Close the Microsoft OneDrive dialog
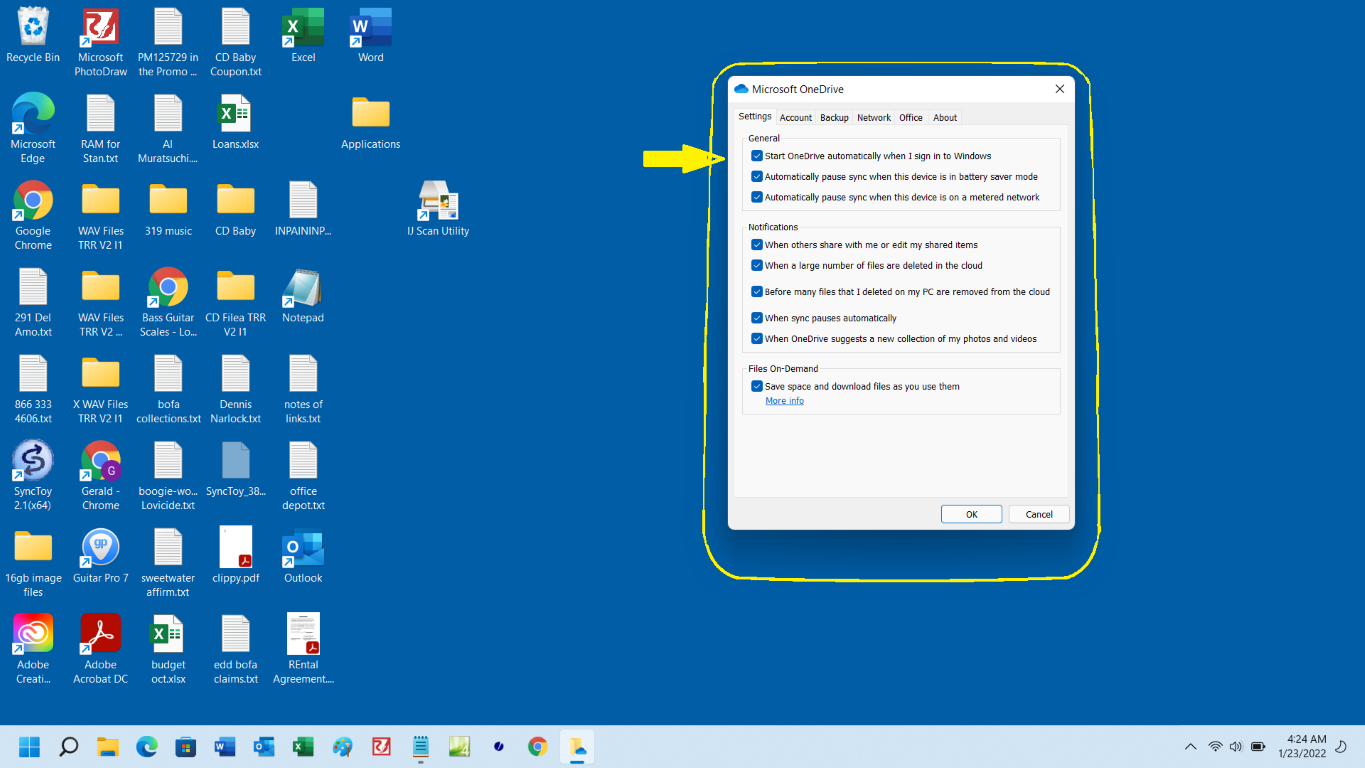Viewport: 1365px width, 768px height. click(x=1059, y=89)
